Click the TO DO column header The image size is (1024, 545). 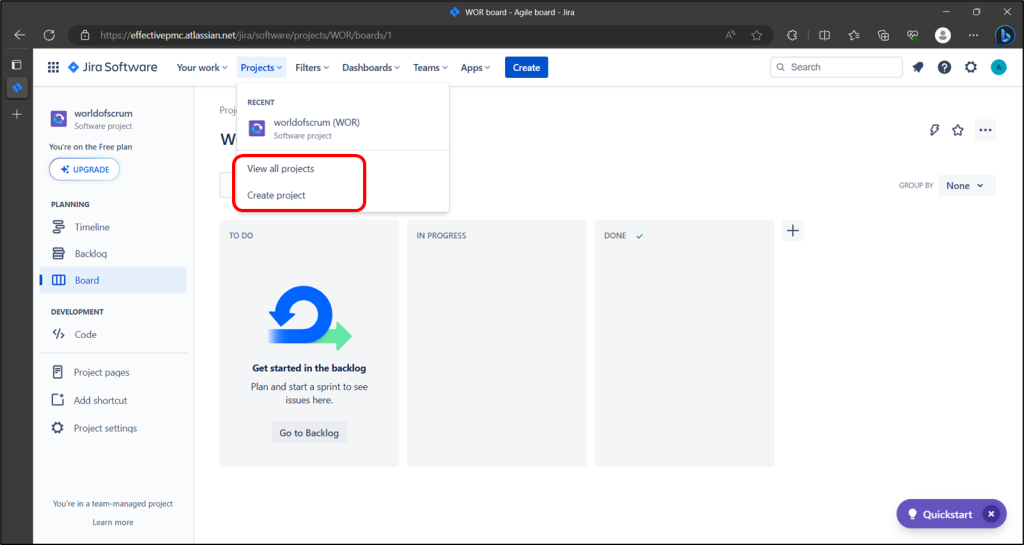241,236
